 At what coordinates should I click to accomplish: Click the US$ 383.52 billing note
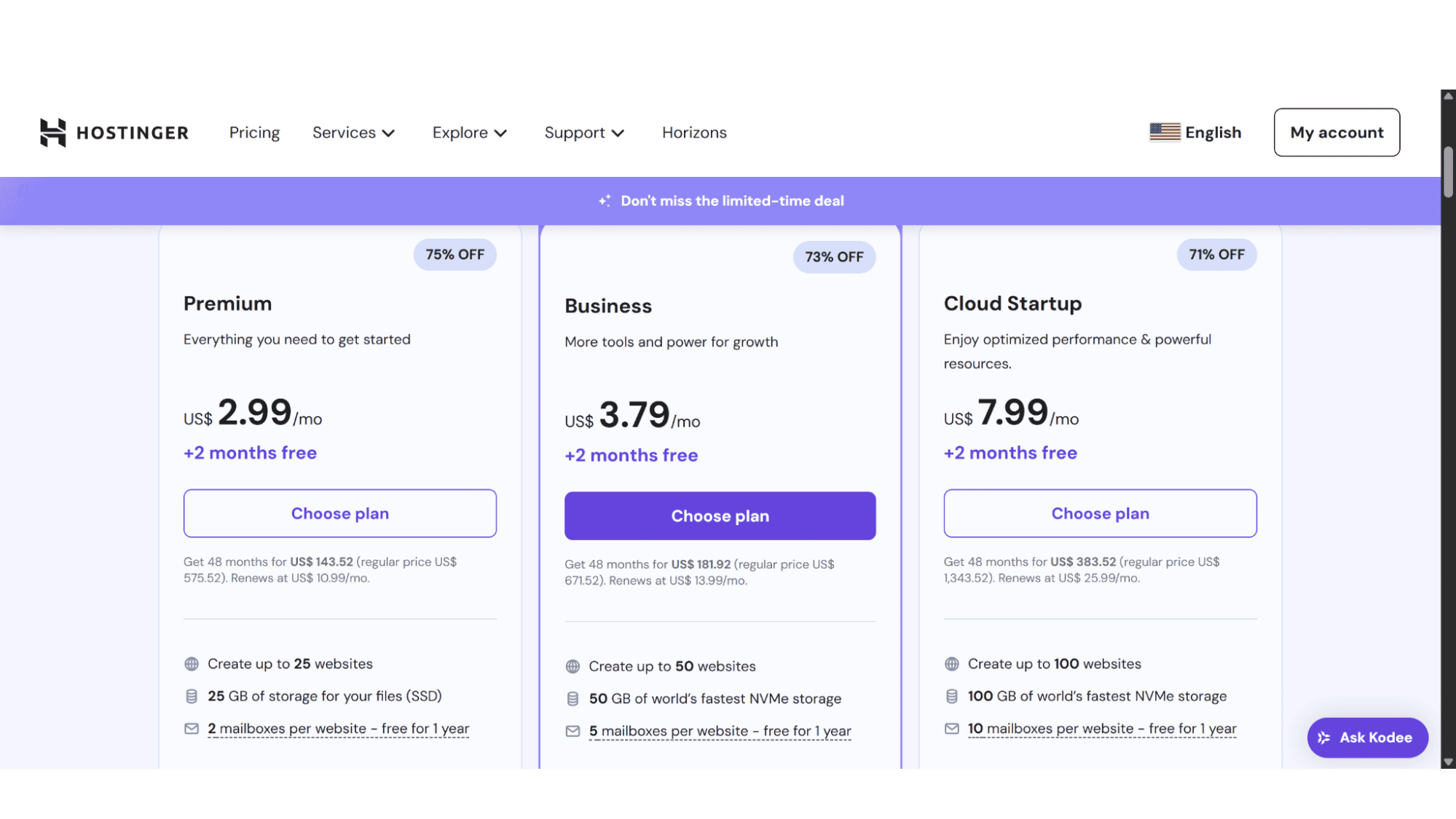click(1082, 570)
